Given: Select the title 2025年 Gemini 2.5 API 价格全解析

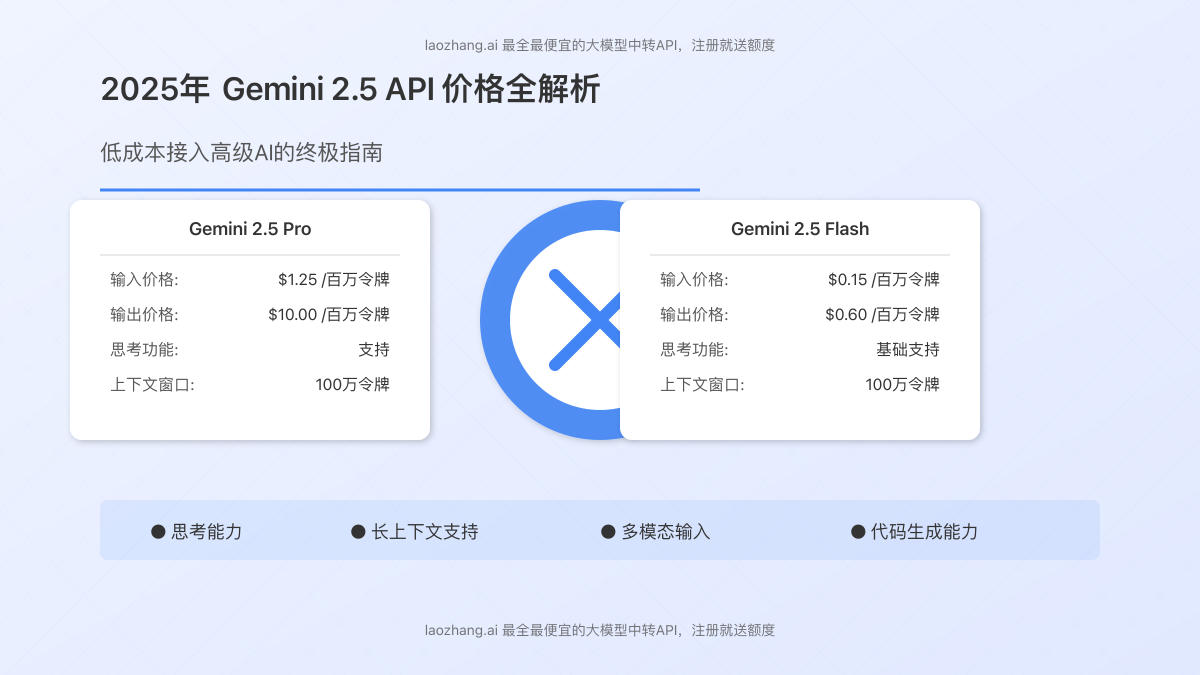Looking at the screenshot, I should click(x=350, y=90).
